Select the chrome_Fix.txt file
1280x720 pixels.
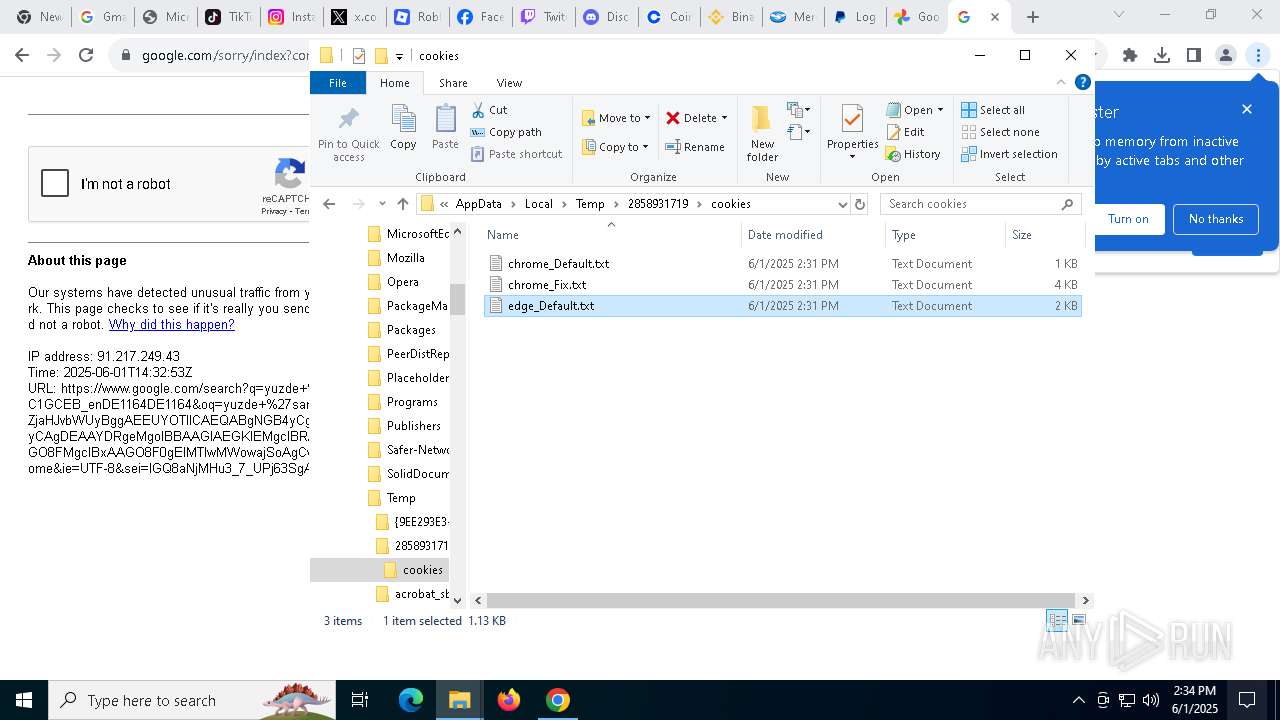coord(782,285)
